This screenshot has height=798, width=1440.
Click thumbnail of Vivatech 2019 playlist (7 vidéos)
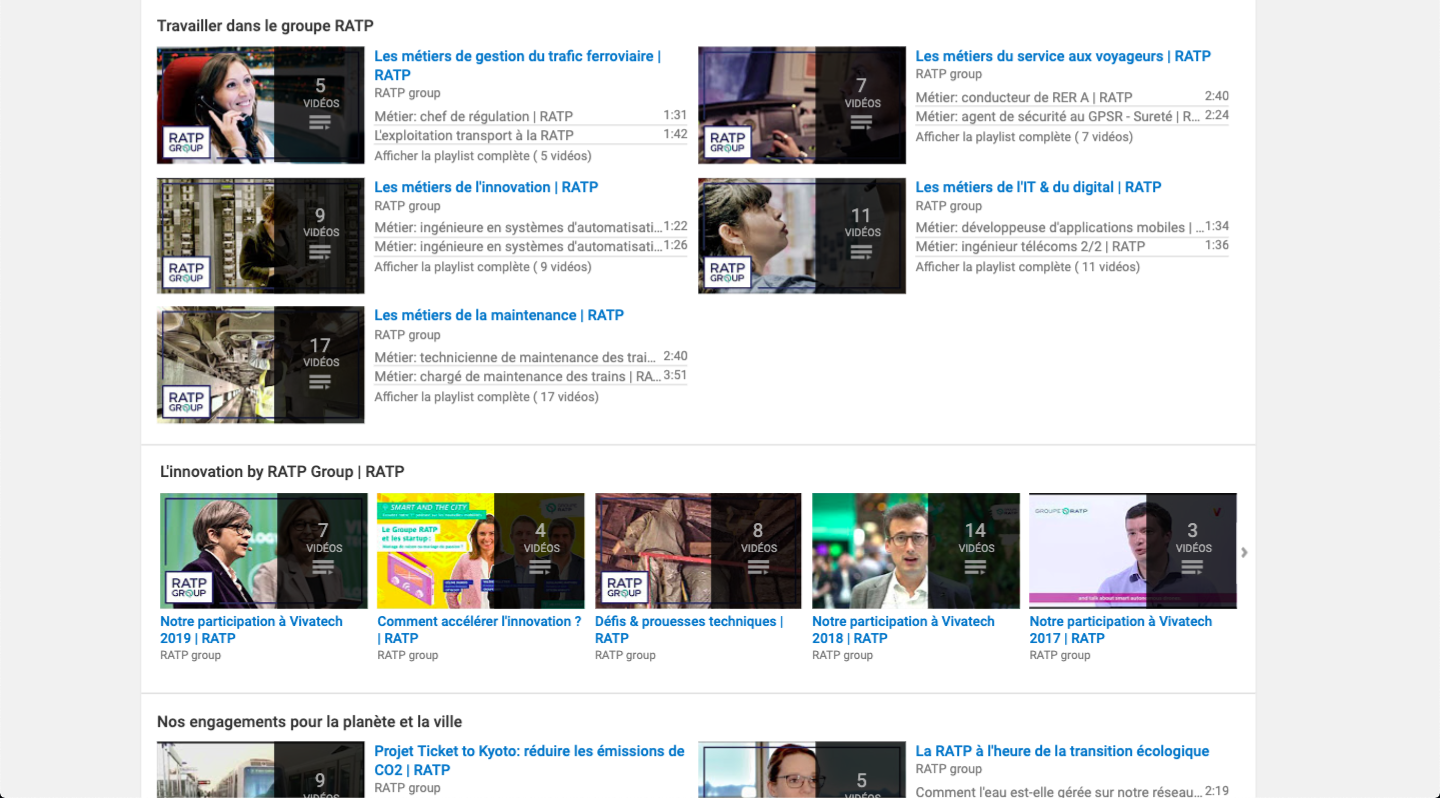(x=264, y=551)
